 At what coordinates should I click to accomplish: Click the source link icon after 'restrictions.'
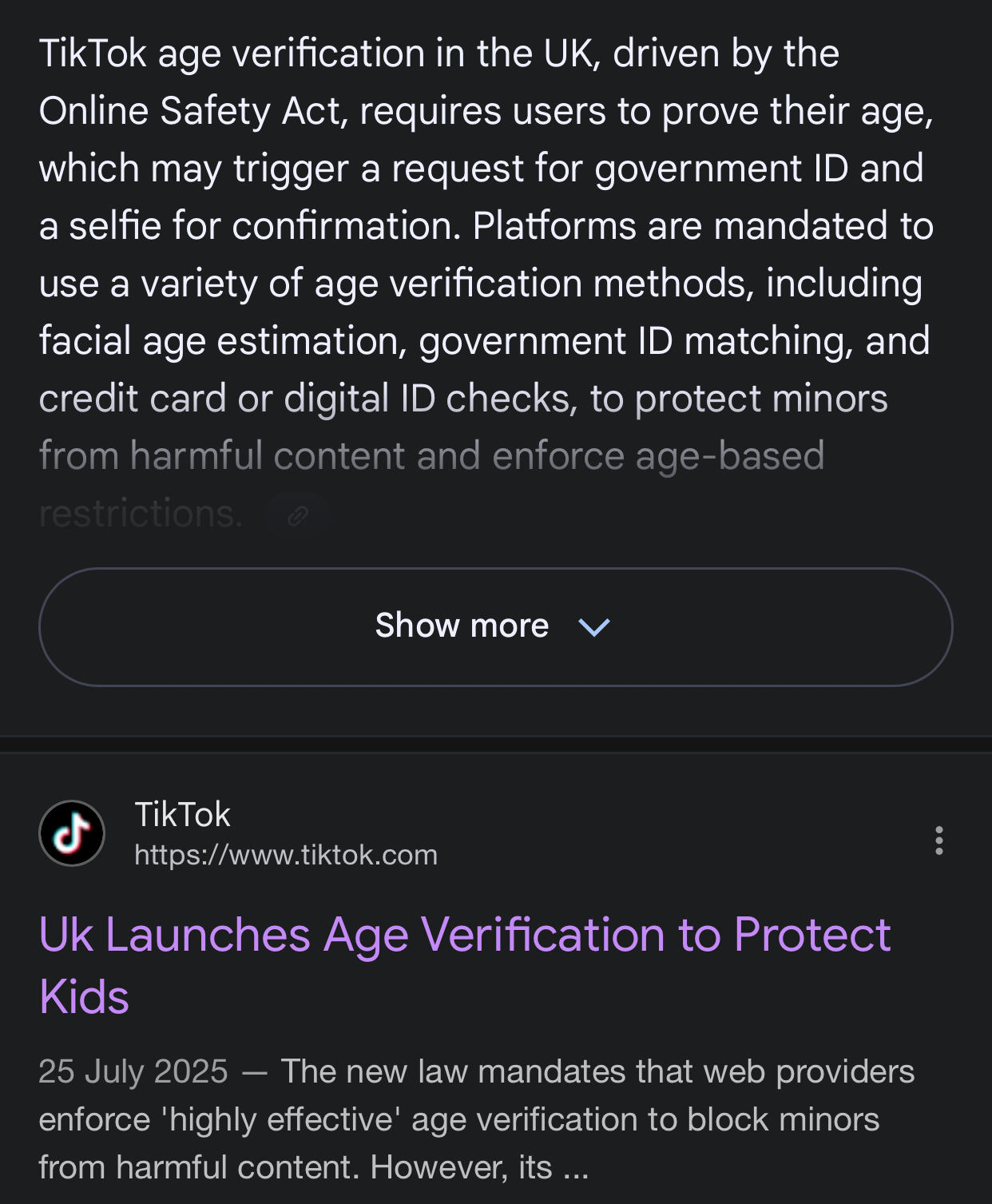298,515
